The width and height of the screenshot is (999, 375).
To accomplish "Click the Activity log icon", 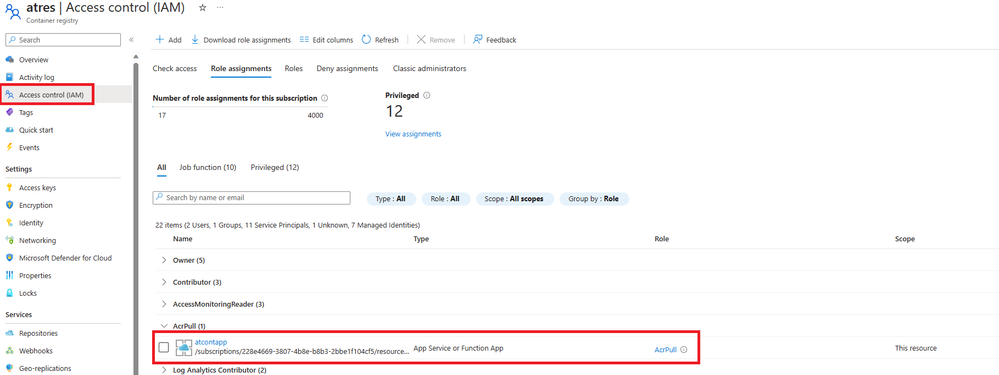I will [x=10, y=77].
